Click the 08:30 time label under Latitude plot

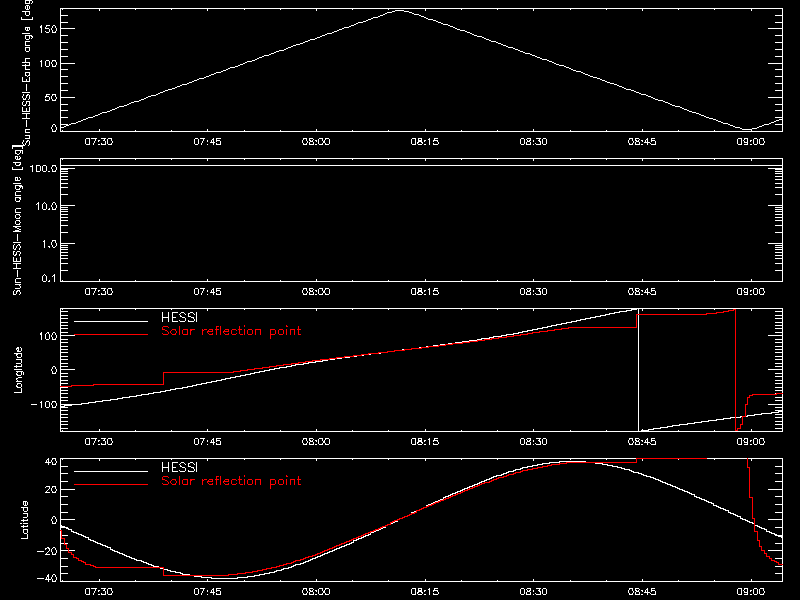click(533, 592)
